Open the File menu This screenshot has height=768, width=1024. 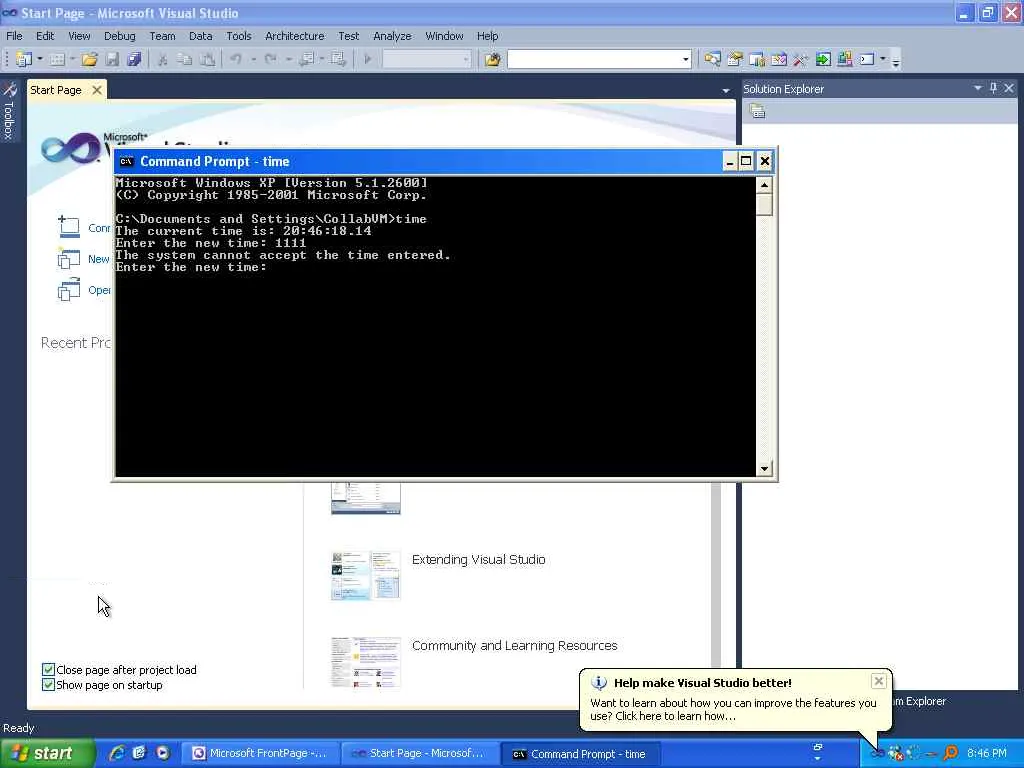pos(14,36)
